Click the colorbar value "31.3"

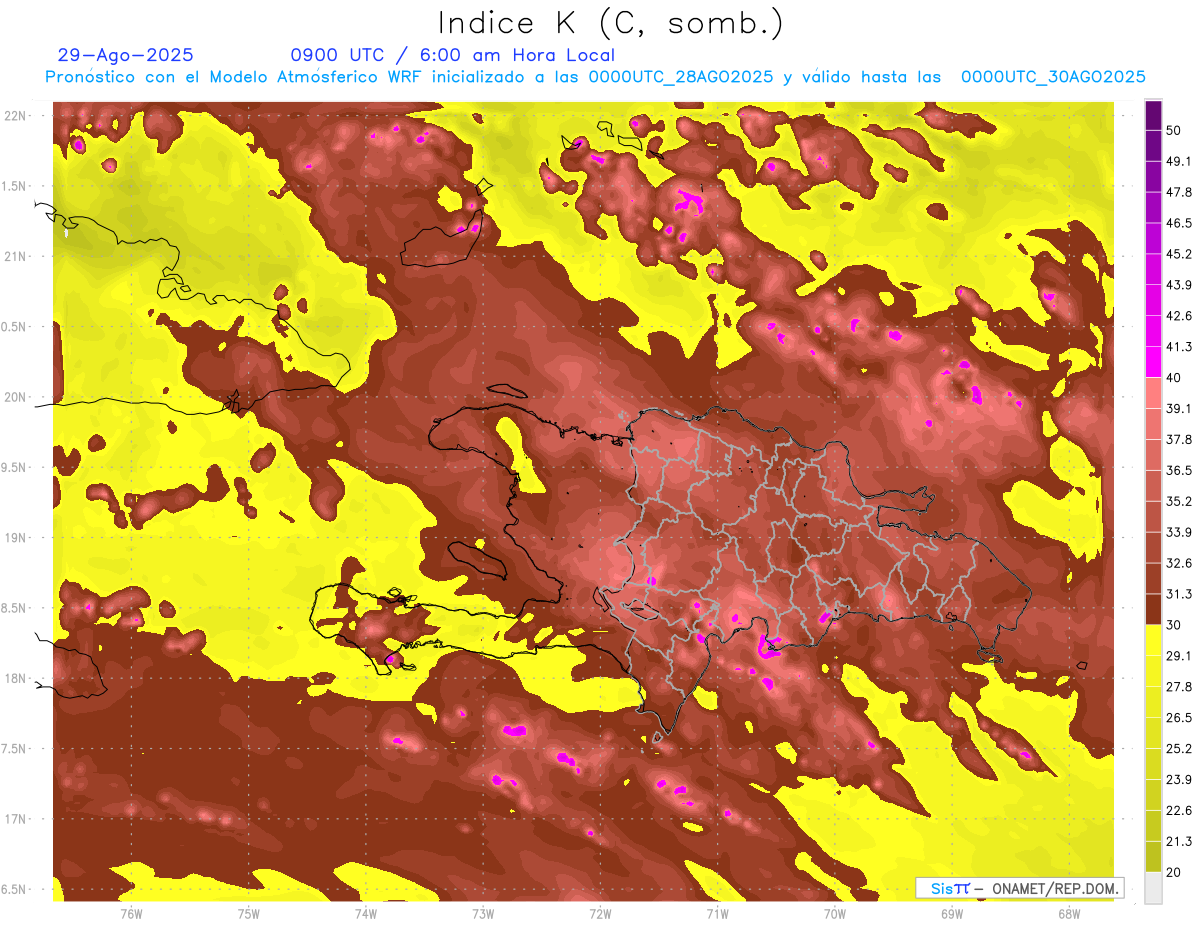pos(1179,594)
